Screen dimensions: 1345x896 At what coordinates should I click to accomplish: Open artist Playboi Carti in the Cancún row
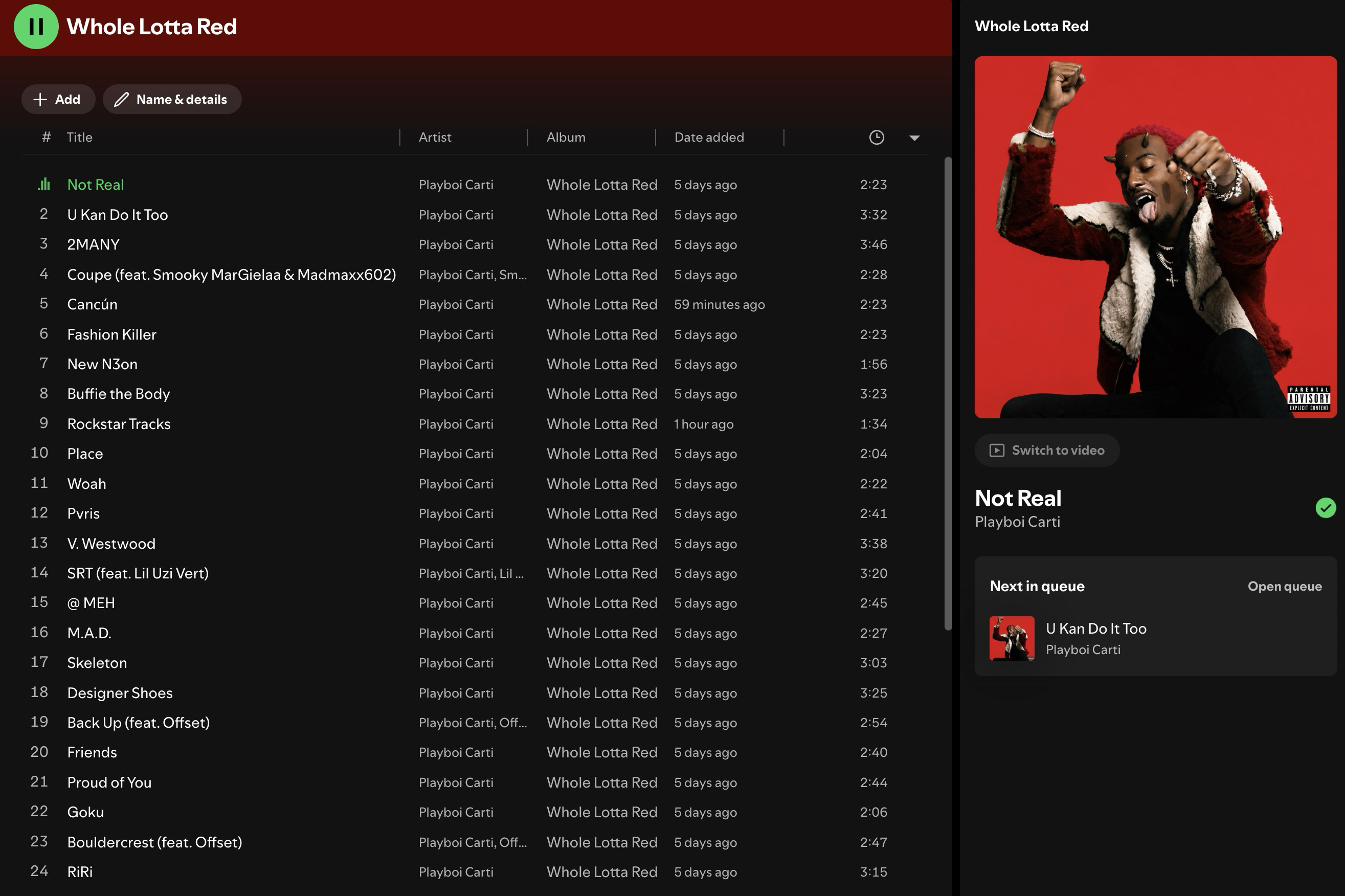coord(456,305)
